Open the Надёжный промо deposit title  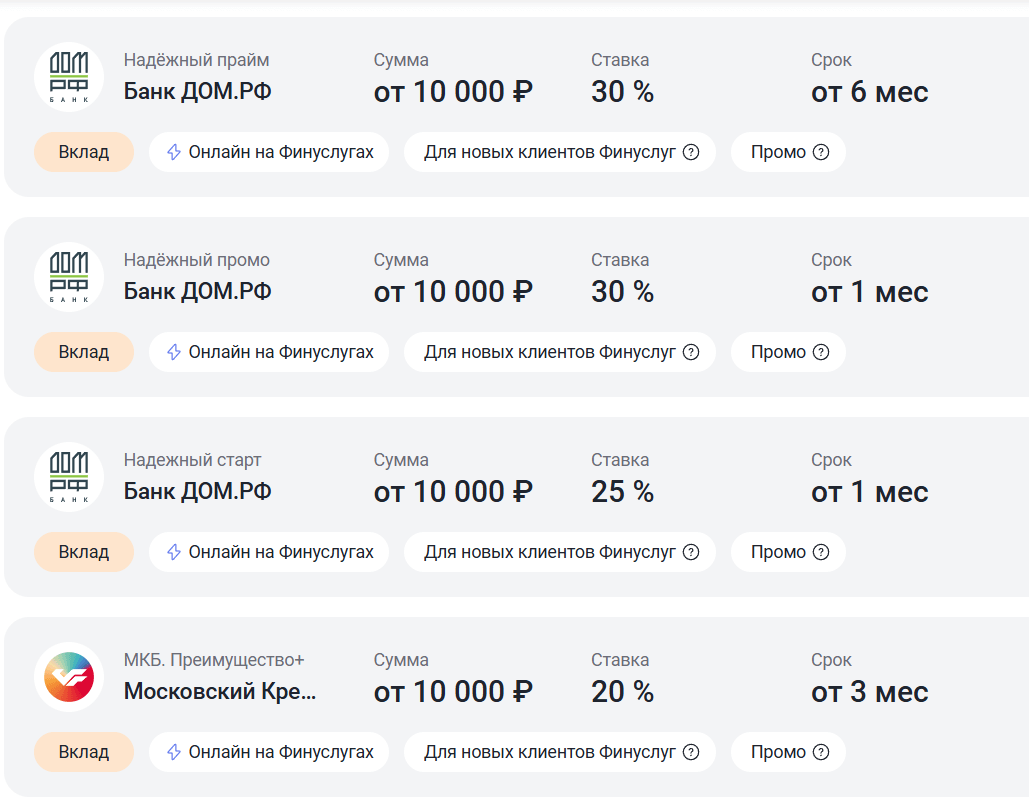(x=197, y=260)
